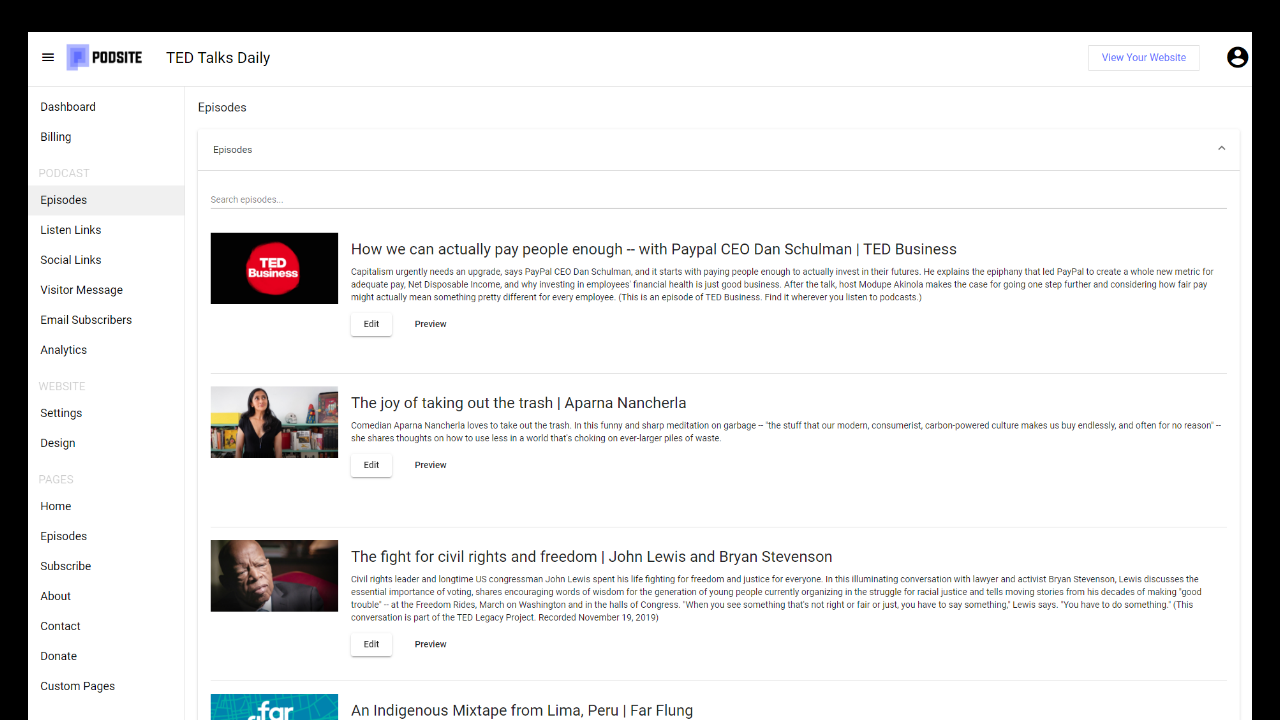The height and width of the screenshot is (720, 1280).
Task: Click the John Lewis episode thumbnail
Action: point(274,576)
